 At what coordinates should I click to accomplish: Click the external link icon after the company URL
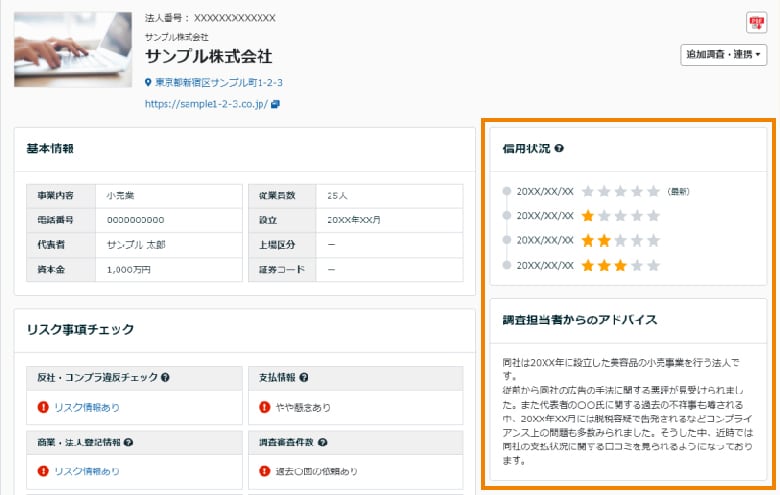point(275,103)
